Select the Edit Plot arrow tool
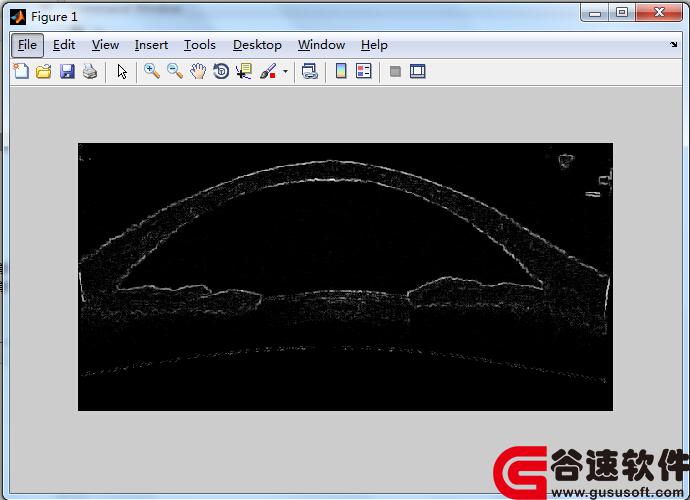 coord(122,71)
